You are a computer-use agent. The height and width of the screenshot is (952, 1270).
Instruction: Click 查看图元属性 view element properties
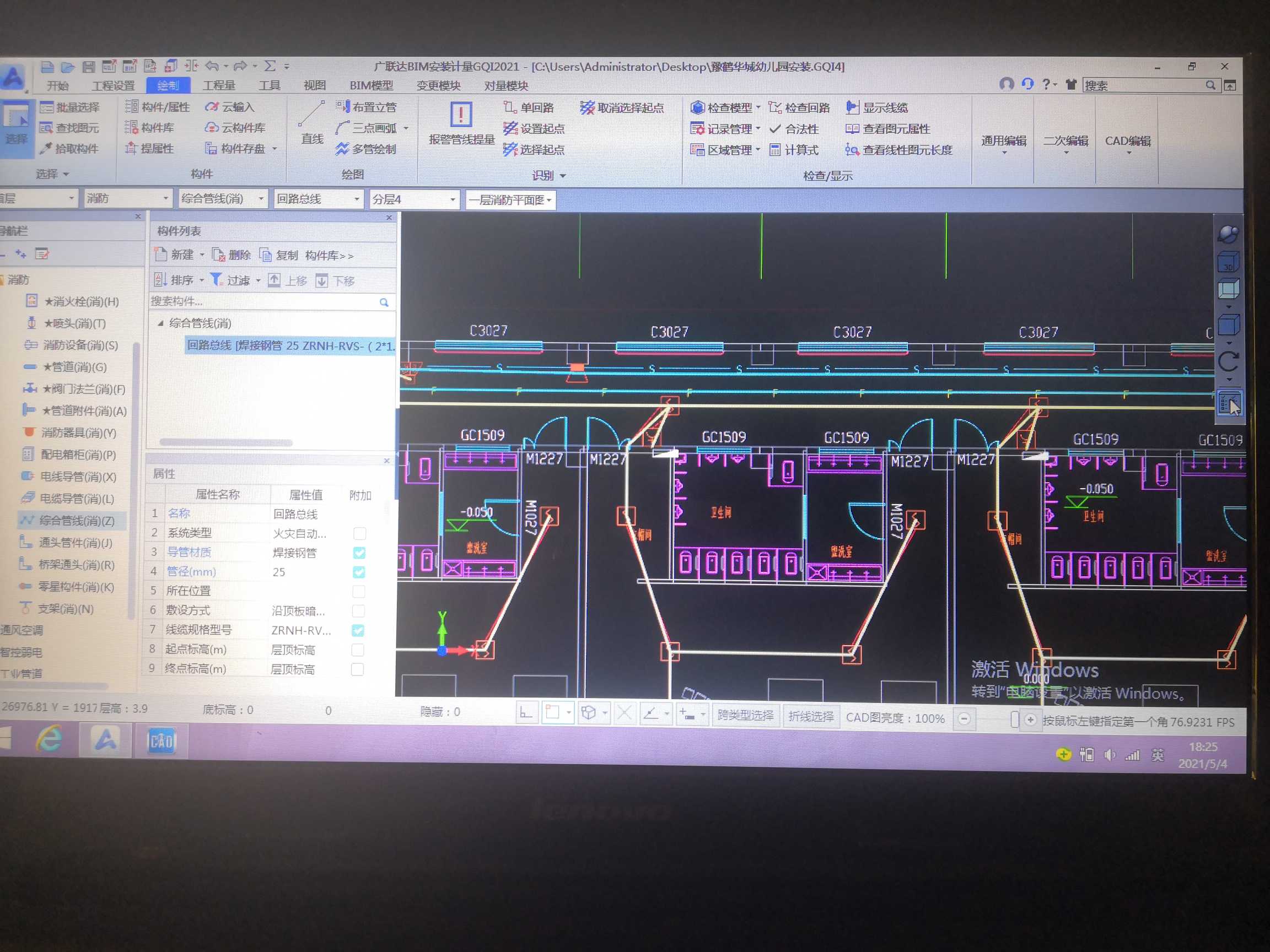[887, 129]
